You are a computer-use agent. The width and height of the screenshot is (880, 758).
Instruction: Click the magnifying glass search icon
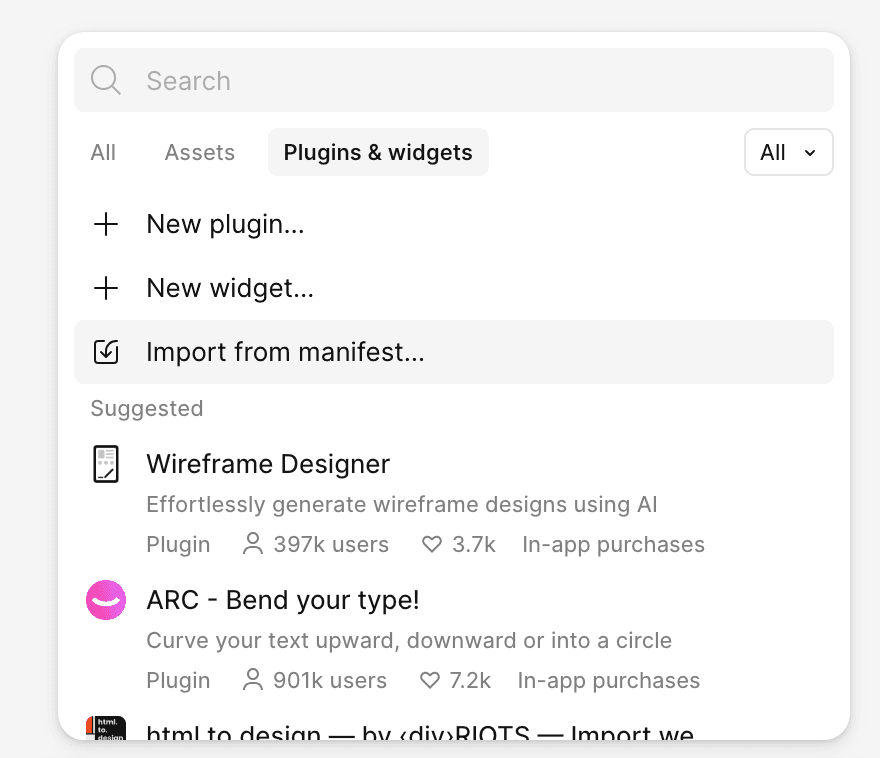106,80
